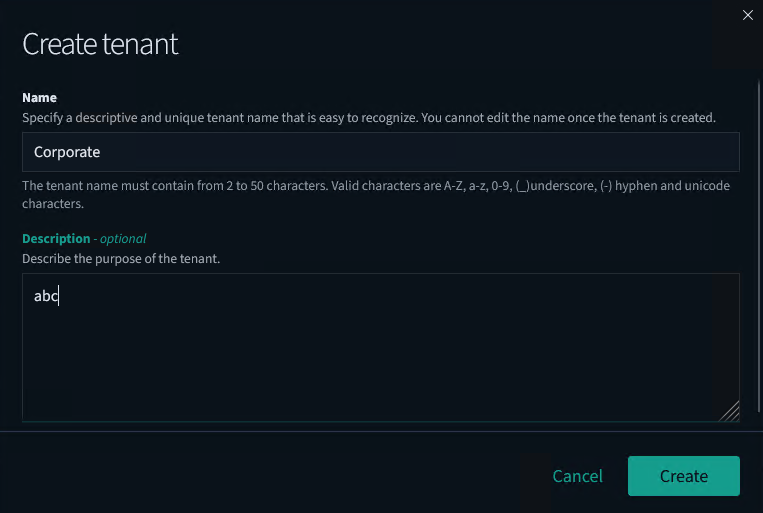Viewport: 763px width, 513px height.
Task: Place cursor on the "Corporate" text
Action: pos(67,152)
